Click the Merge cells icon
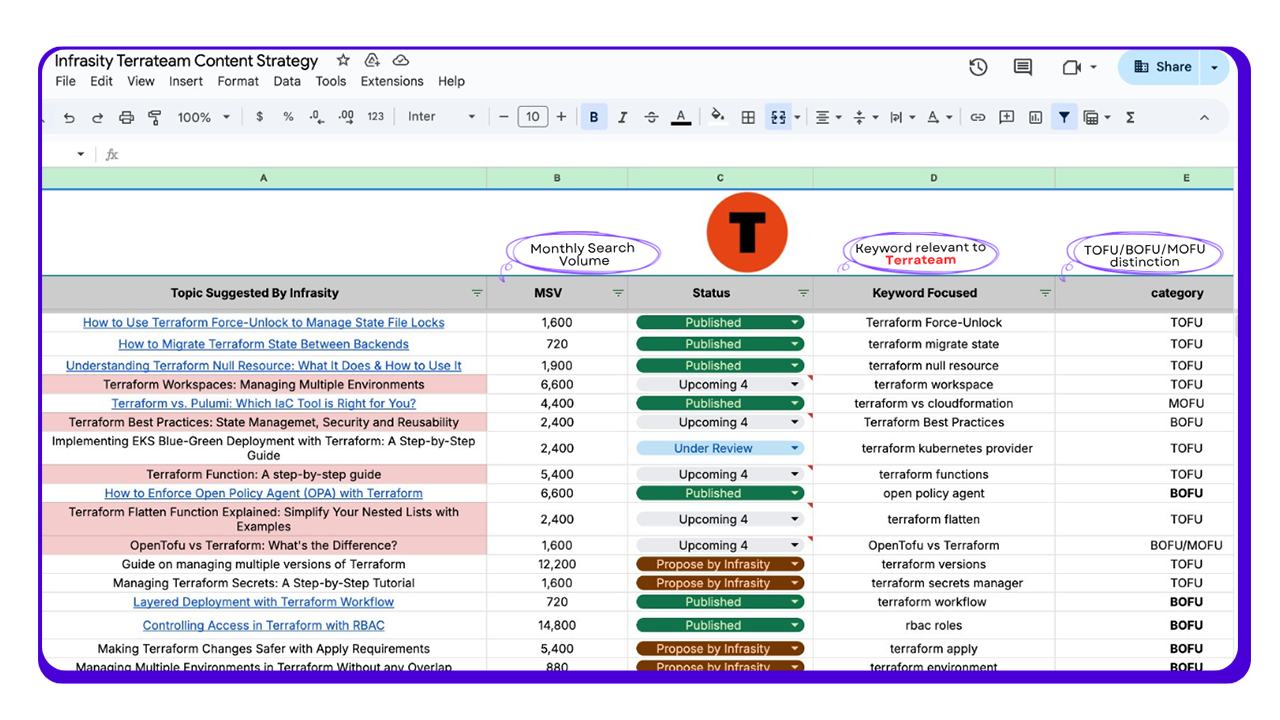This screenshot has width=1280, height=720. pyautogui.click(x=778, y=117)
